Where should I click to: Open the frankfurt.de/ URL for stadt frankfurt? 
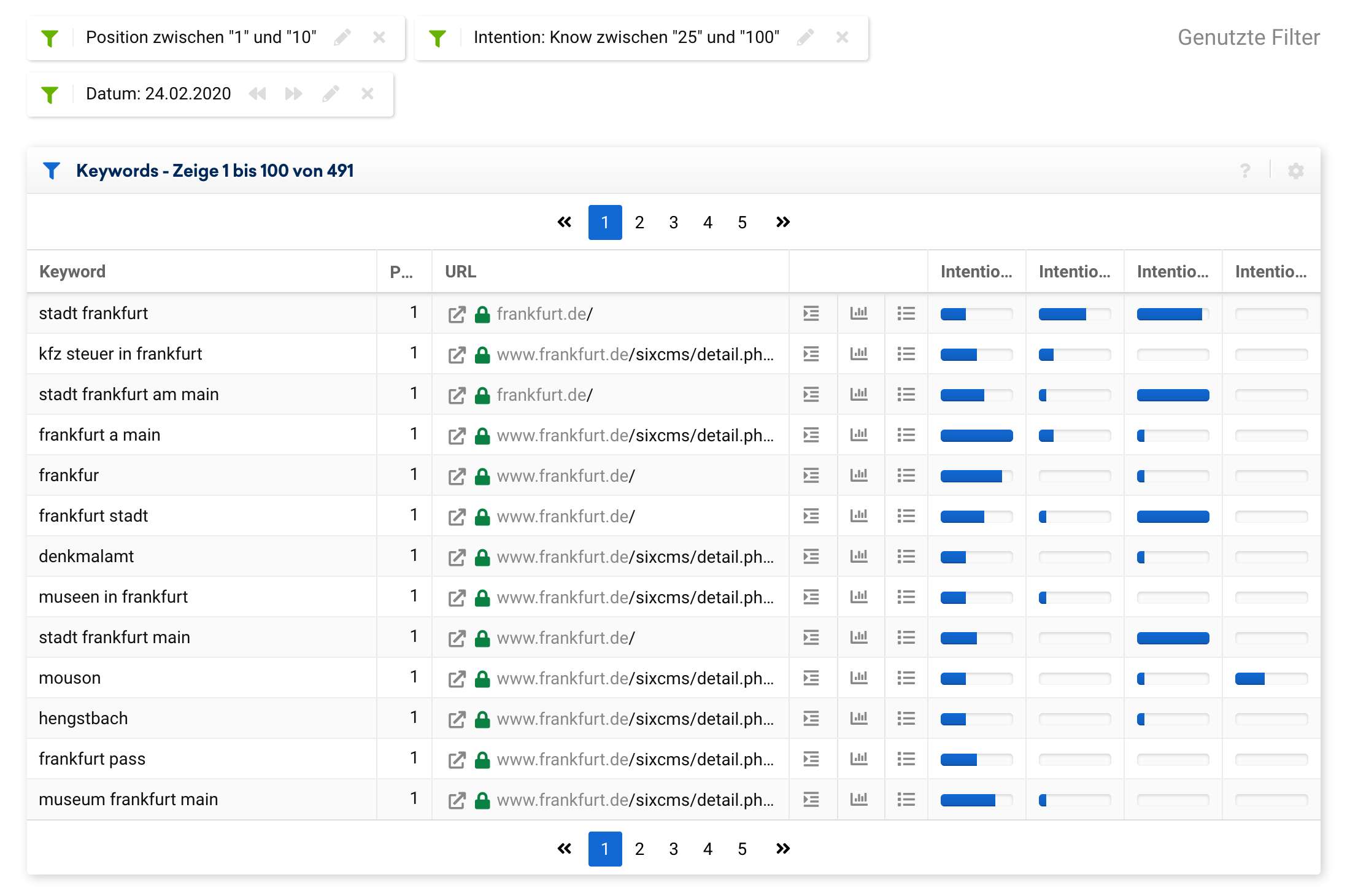tap(544, 314)
